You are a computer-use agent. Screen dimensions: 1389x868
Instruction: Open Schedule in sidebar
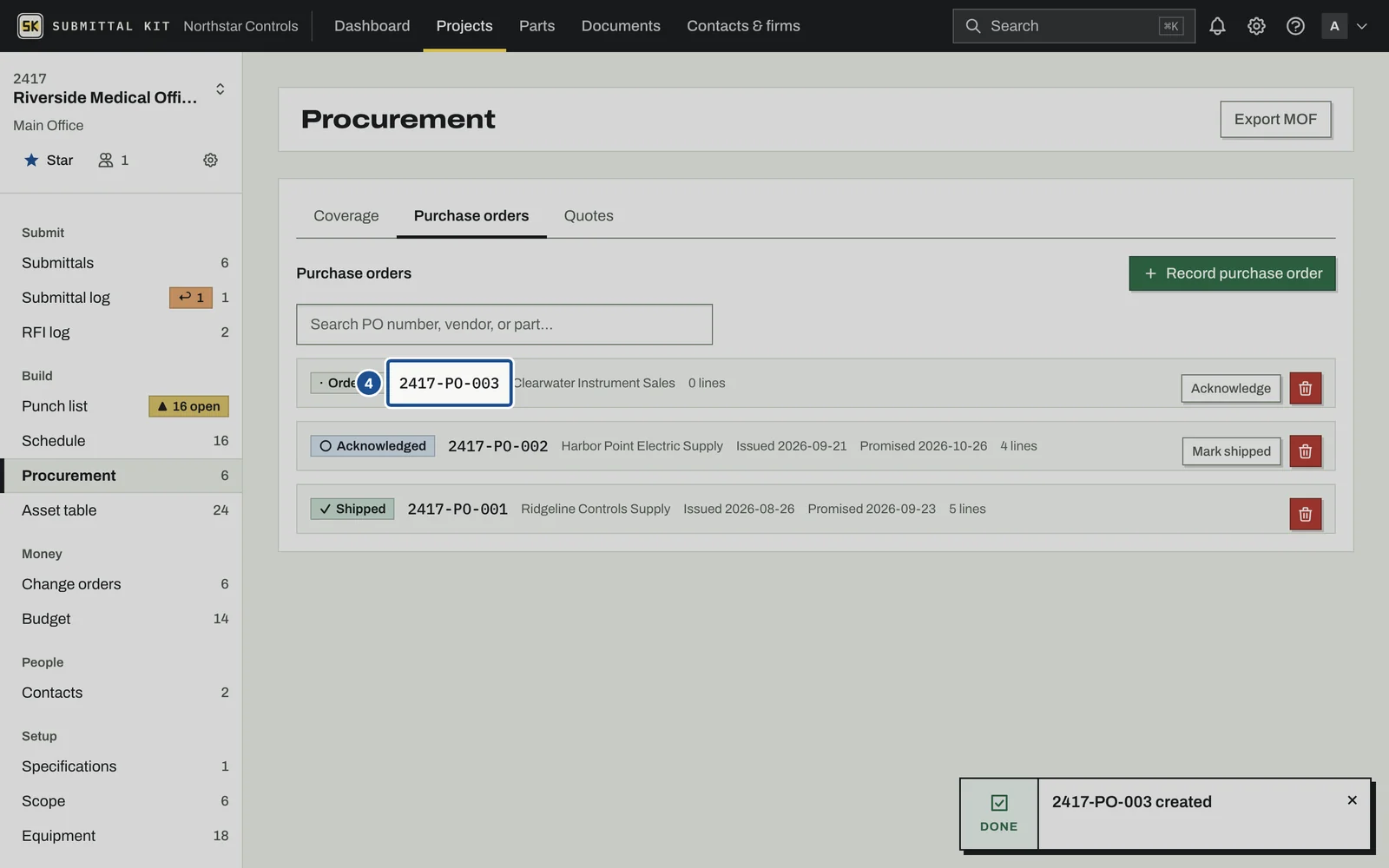click(122, 441)
